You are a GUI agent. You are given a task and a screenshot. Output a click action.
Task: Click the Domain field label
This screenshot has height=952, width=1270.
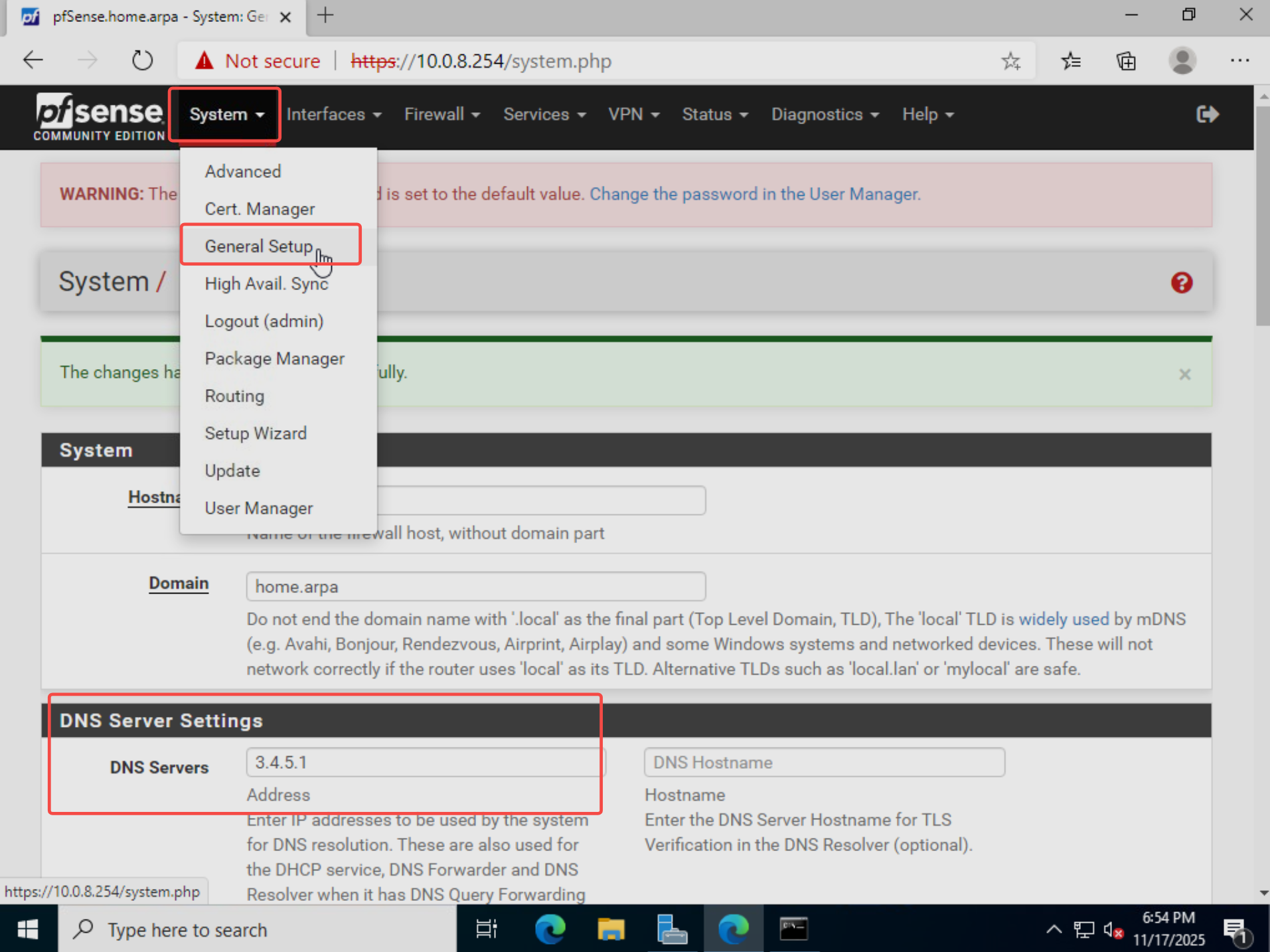coord(179,583)
